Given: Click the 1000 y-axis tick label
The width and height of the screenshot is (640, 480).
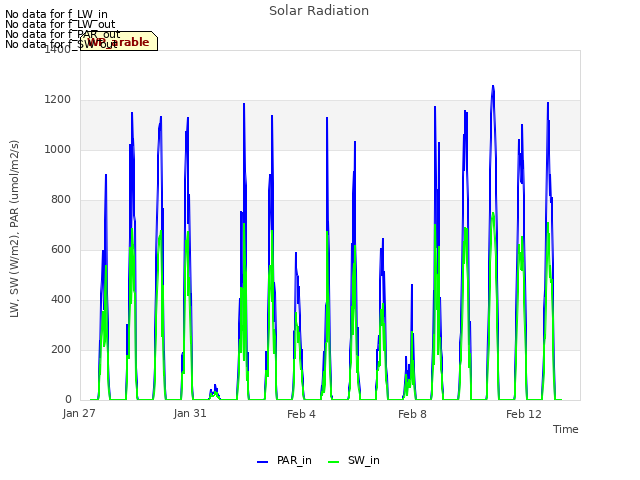Looking at the screenshot, I should [x=58, y=149].
